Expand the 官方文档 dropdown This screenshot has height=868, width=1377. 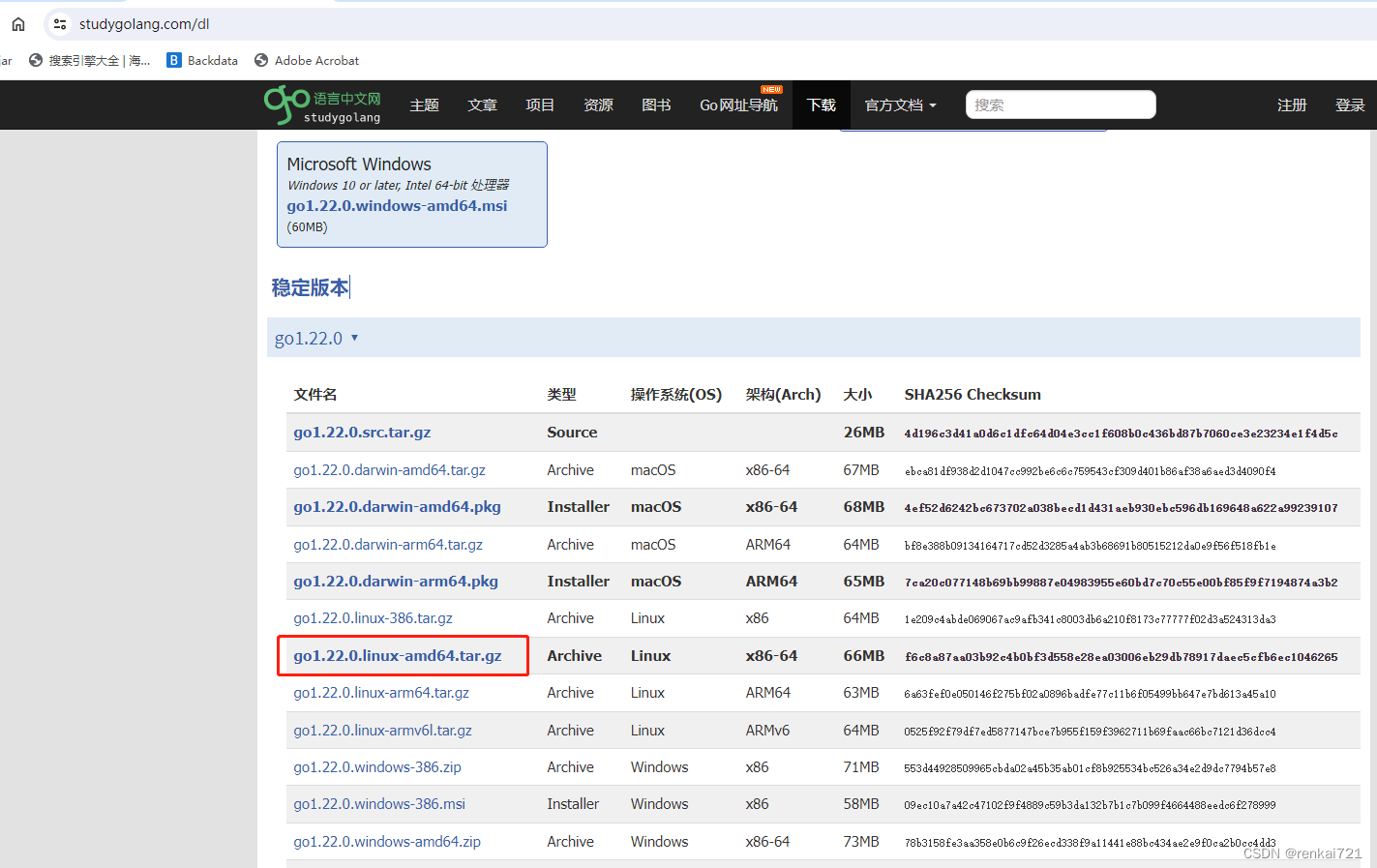[x=900, y=105]
